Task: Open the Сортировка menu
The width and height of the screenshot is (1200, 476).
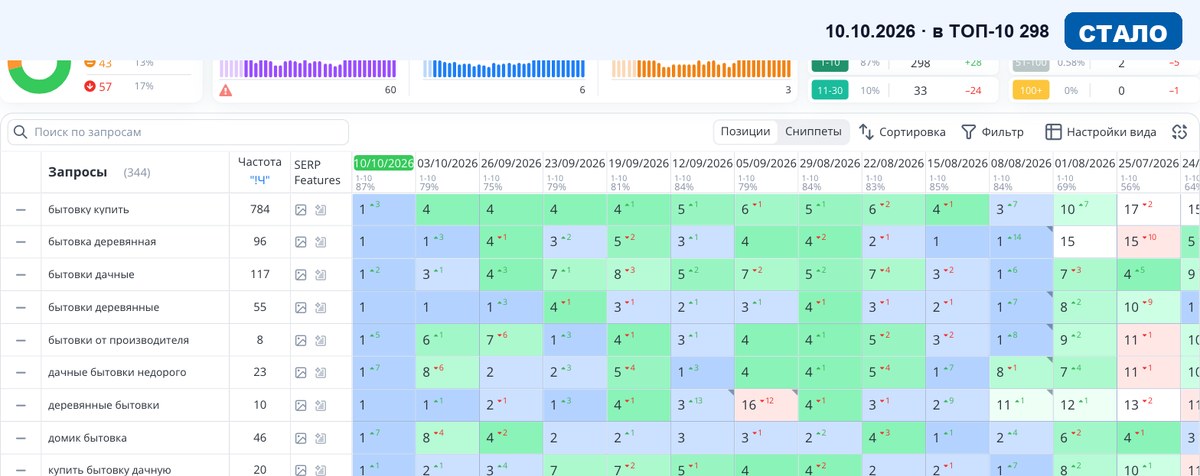Action: (902, 132)
